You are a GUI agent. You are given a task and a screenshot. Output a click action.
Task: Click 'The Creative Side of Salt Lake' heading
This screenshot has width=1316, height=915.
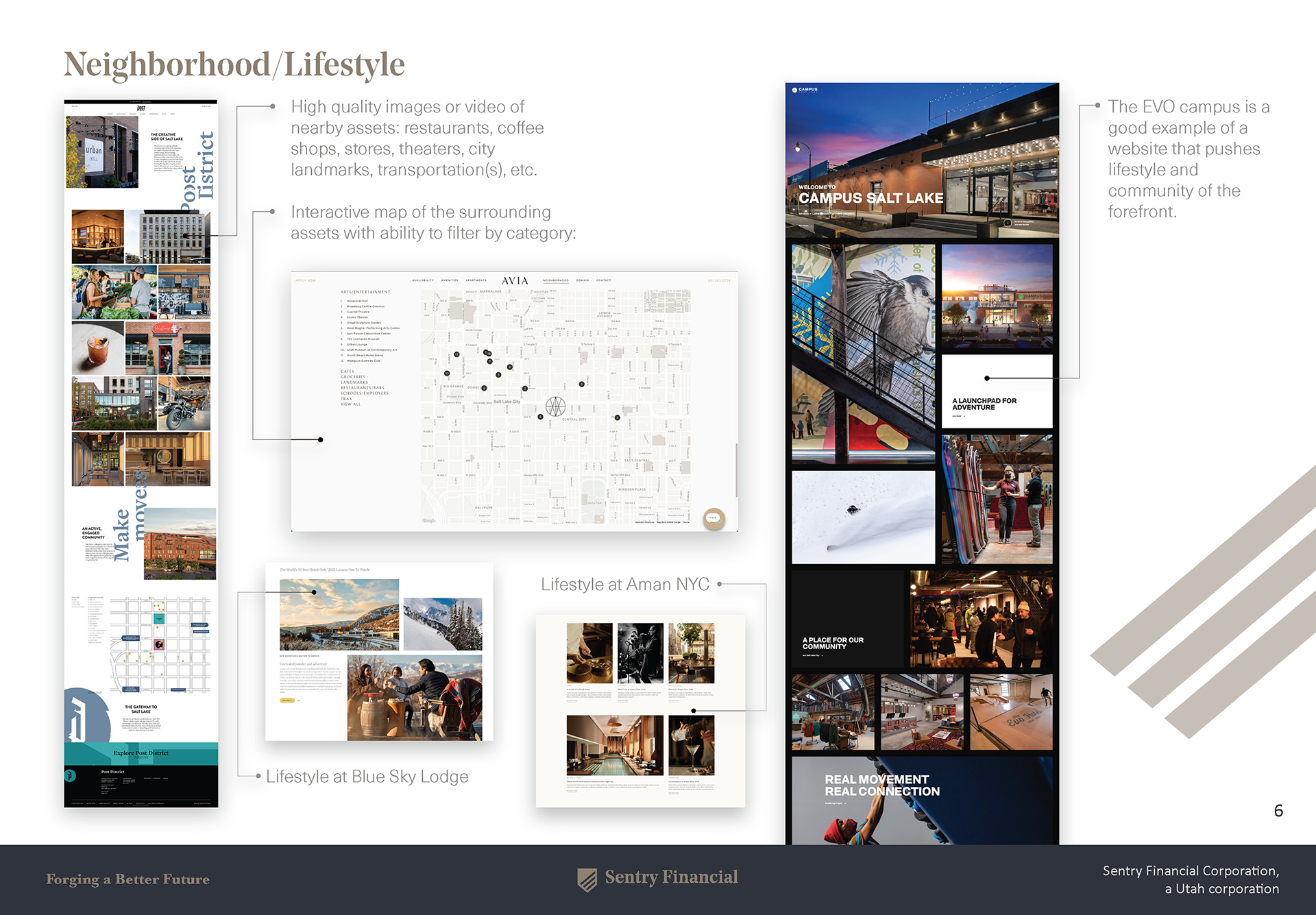[167, 137]
